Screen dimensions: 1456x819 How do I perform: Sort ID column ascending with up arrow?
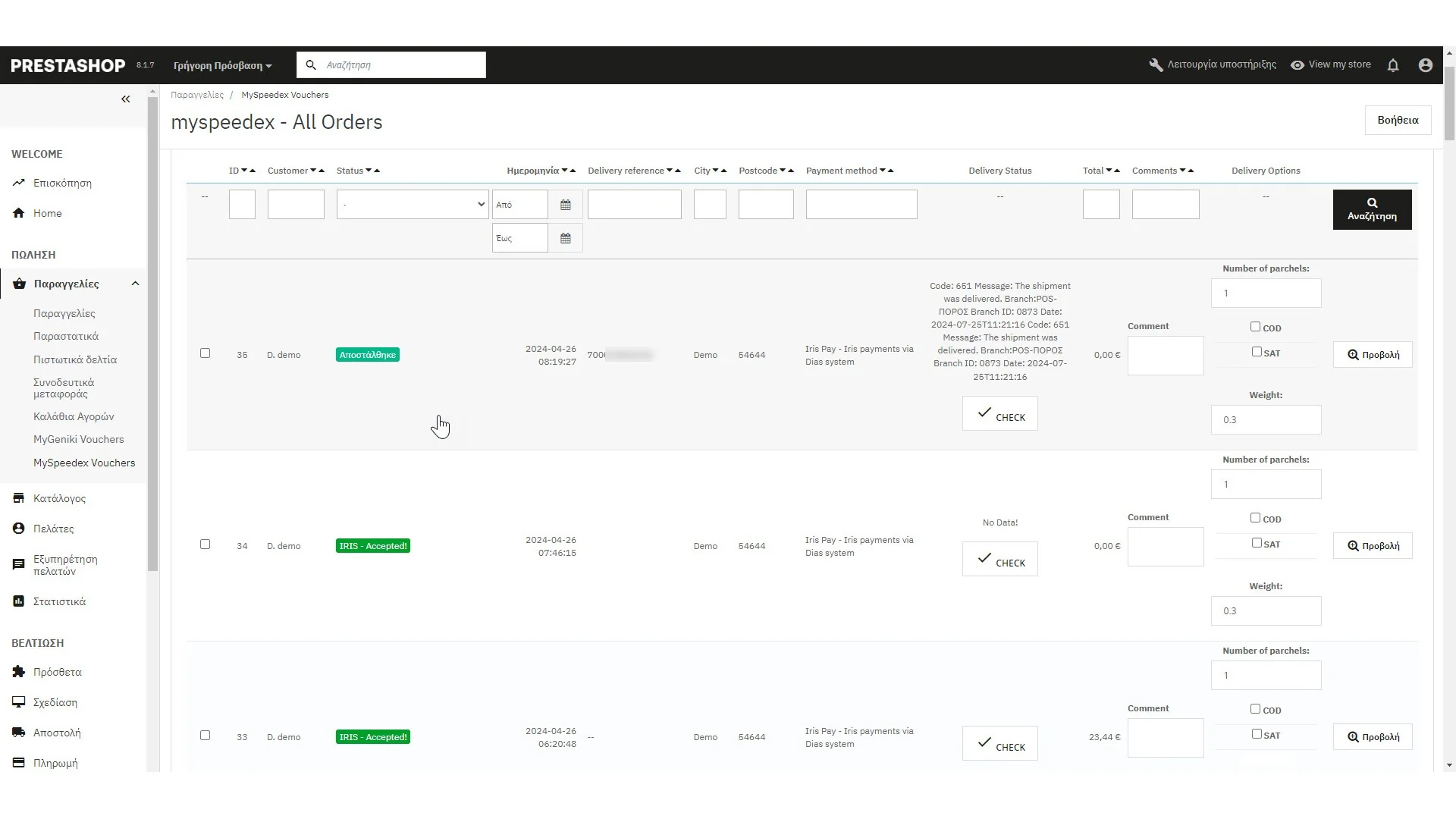click(x=253, y=171)
